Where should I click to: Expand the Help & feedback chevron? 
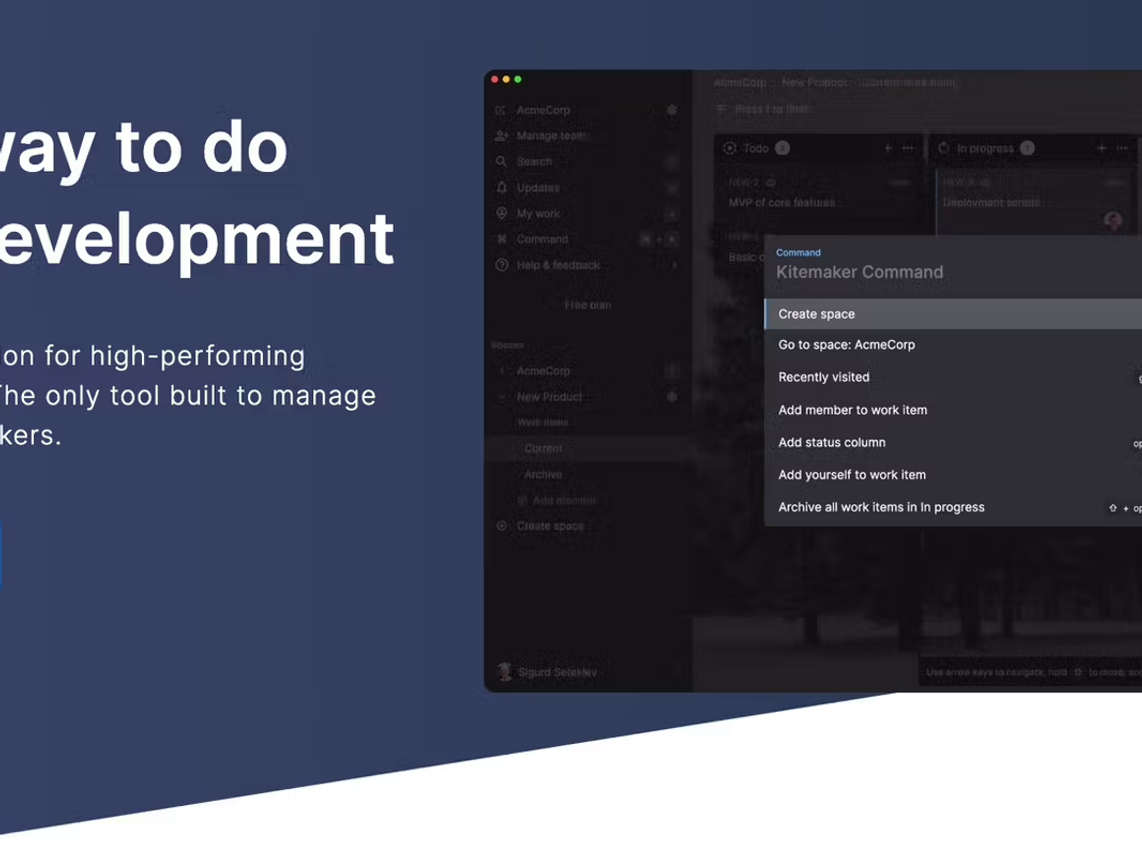(674, 265)
